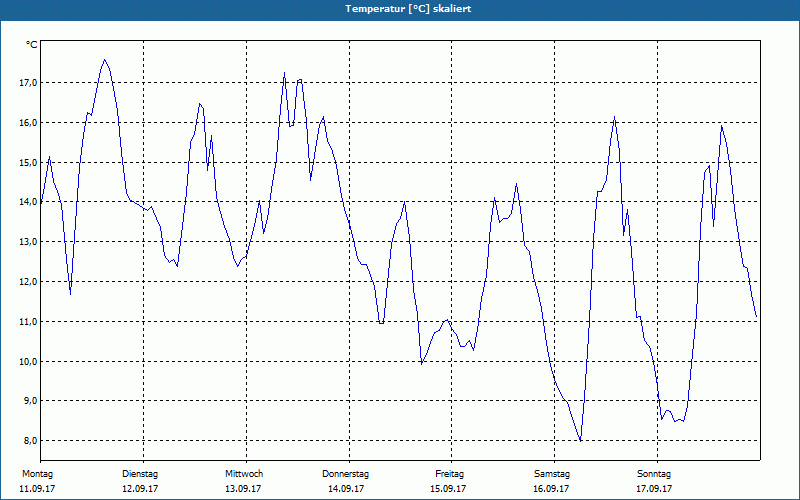The width and height of the screenshot is (800, 500).
Task: Click the Donnerstag day label
Action: (x=345, y=474)
